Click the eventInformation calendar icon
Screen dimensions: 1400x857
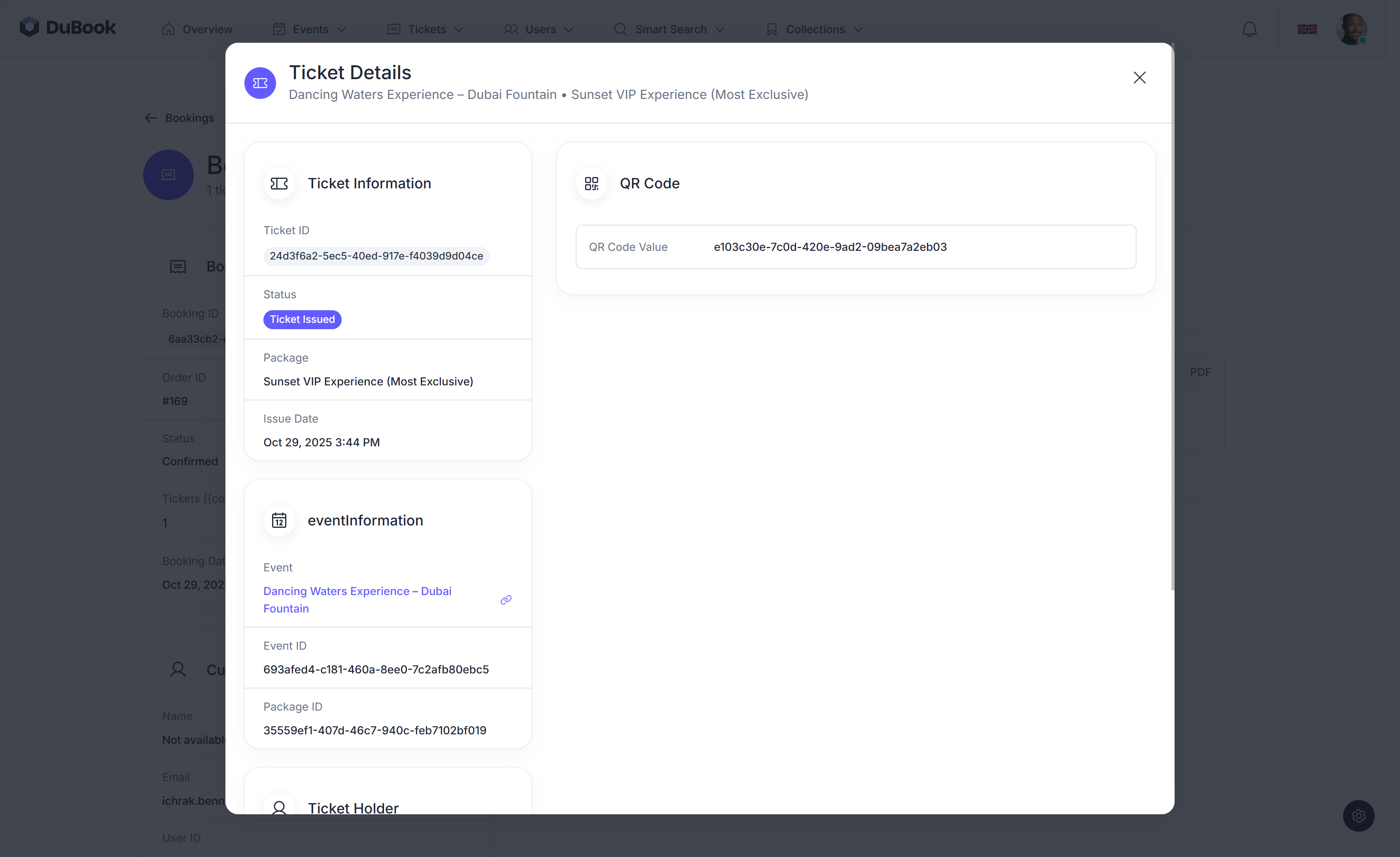[x=279, y=521]
